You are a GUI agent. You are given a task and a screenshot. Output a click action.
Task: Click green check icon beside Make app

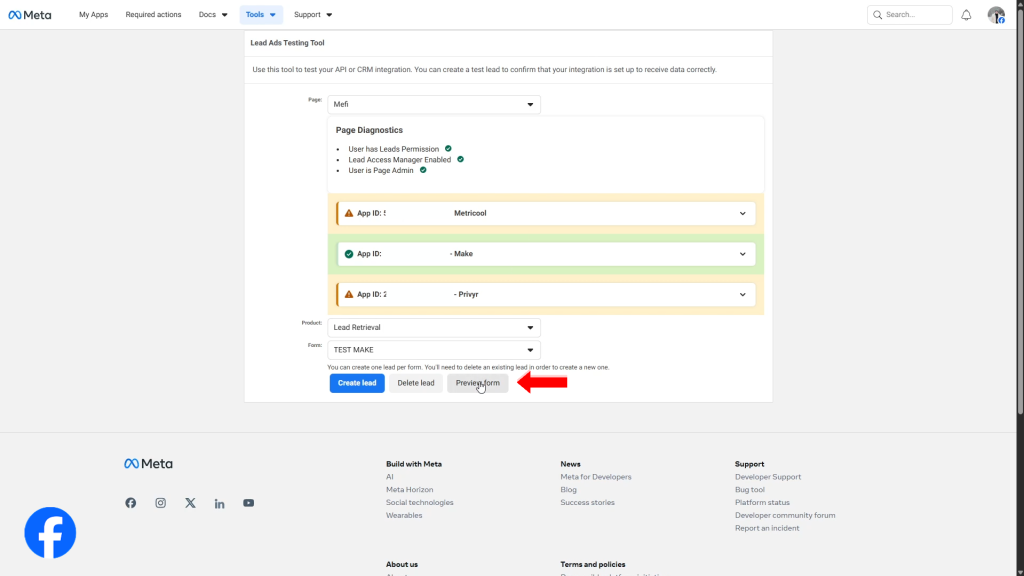click(349, 254)
